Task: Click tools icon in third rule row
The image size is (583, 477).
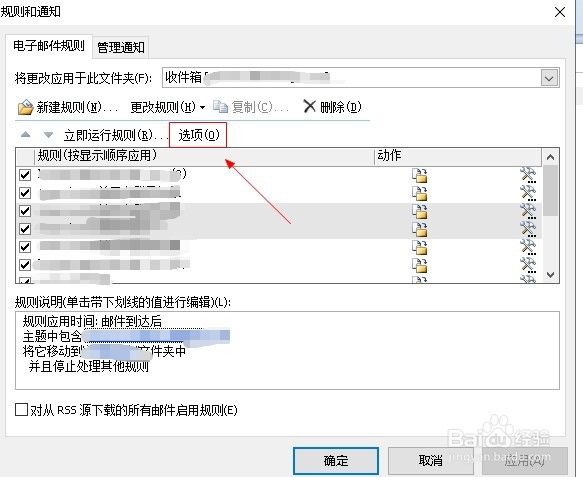Action: (528, 211)
